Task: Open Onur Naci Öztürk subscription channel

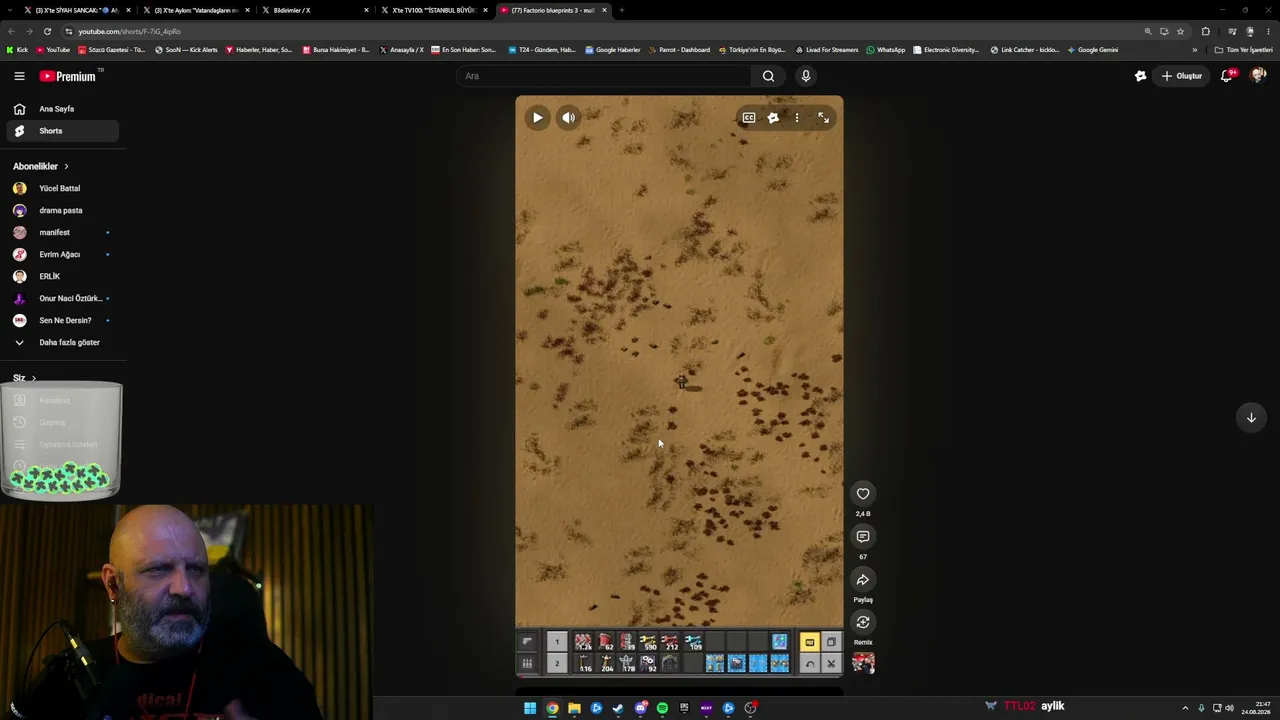Action: click(62, 298)
